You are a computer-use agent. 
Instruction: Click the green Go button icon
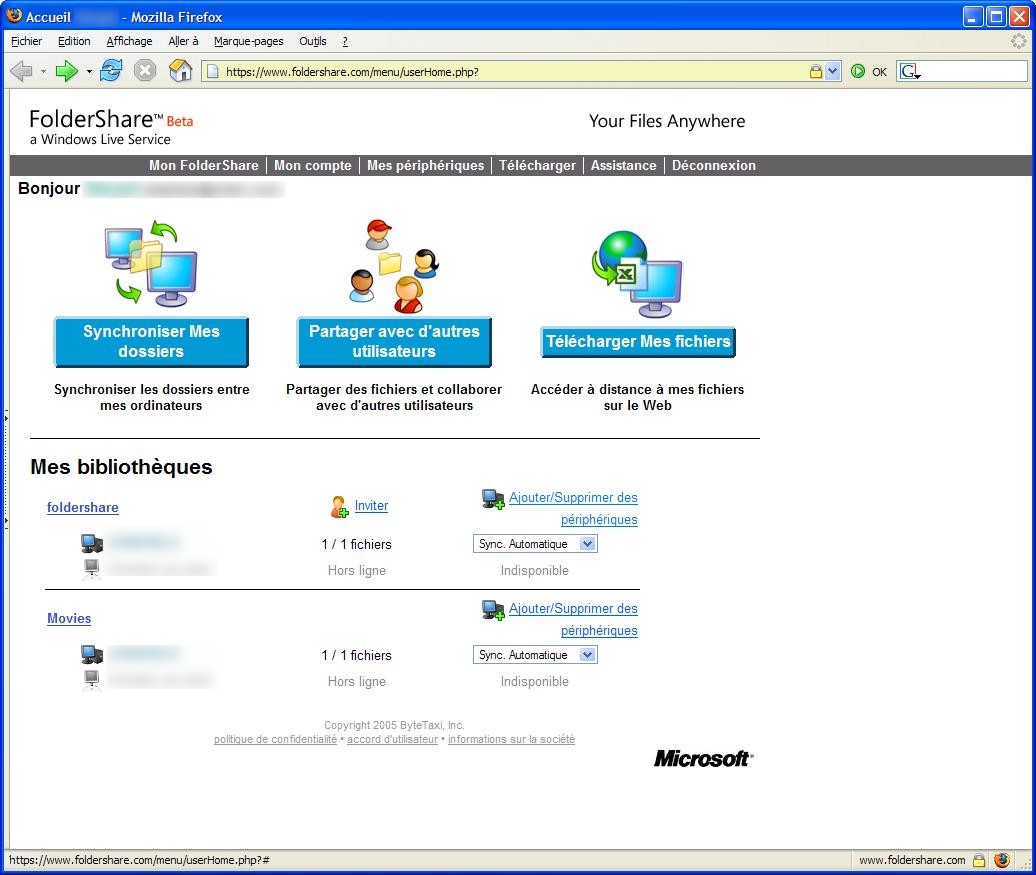point(858,71)
